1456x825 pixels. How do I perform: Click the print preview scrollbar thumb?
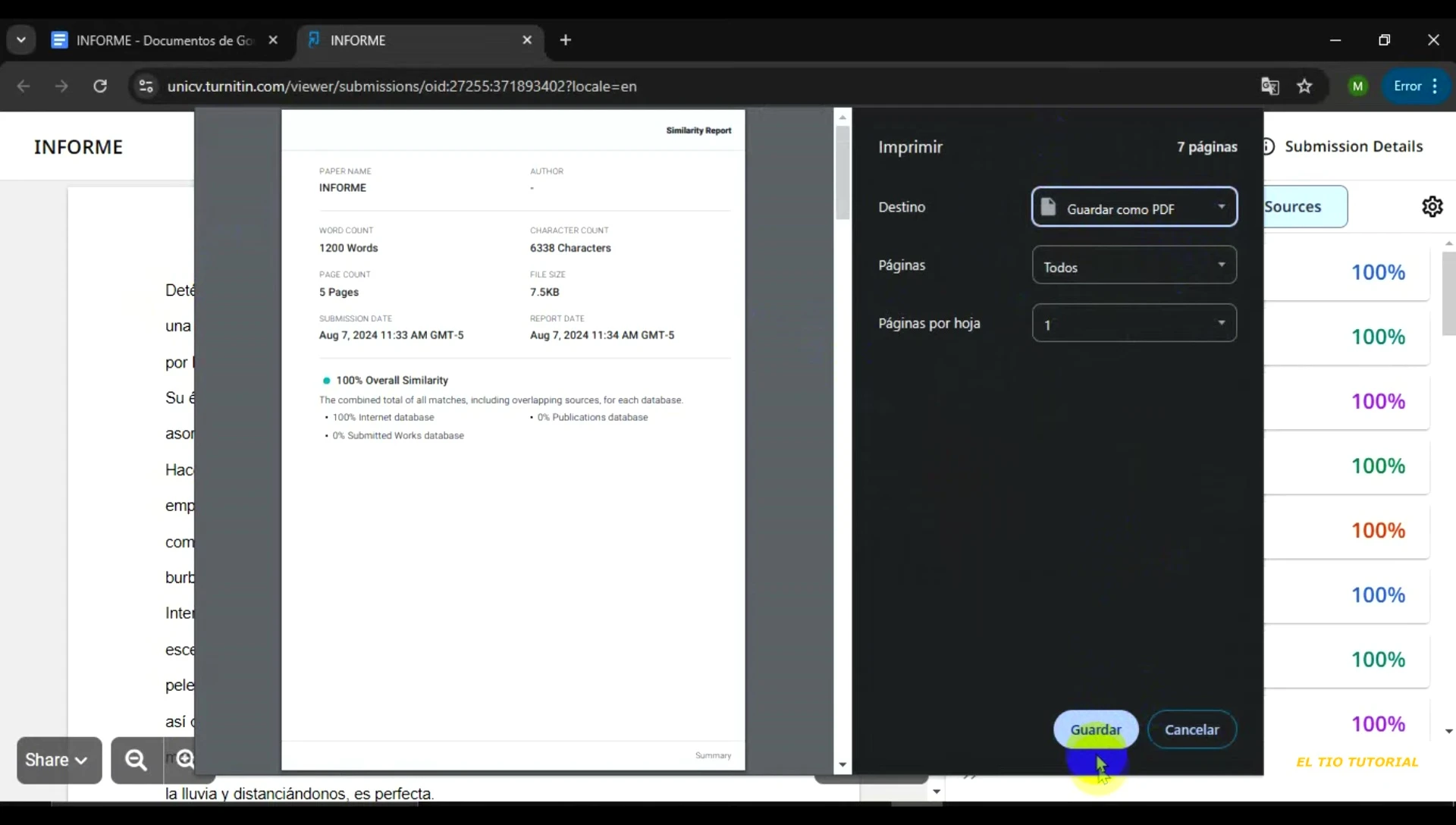(843, 173)
